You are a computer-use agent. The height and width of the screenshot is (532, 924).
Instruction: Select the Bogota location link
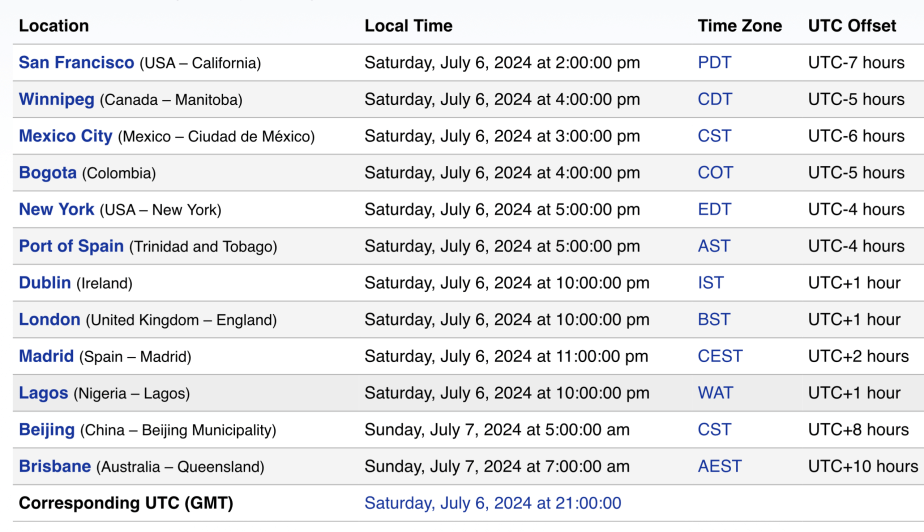click(x=47, y=173)
